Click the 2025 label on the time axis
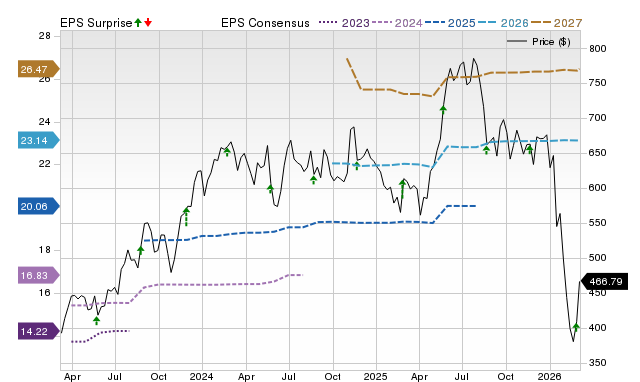Viewport: 640px width, 382px height. [x=376, y=376]
